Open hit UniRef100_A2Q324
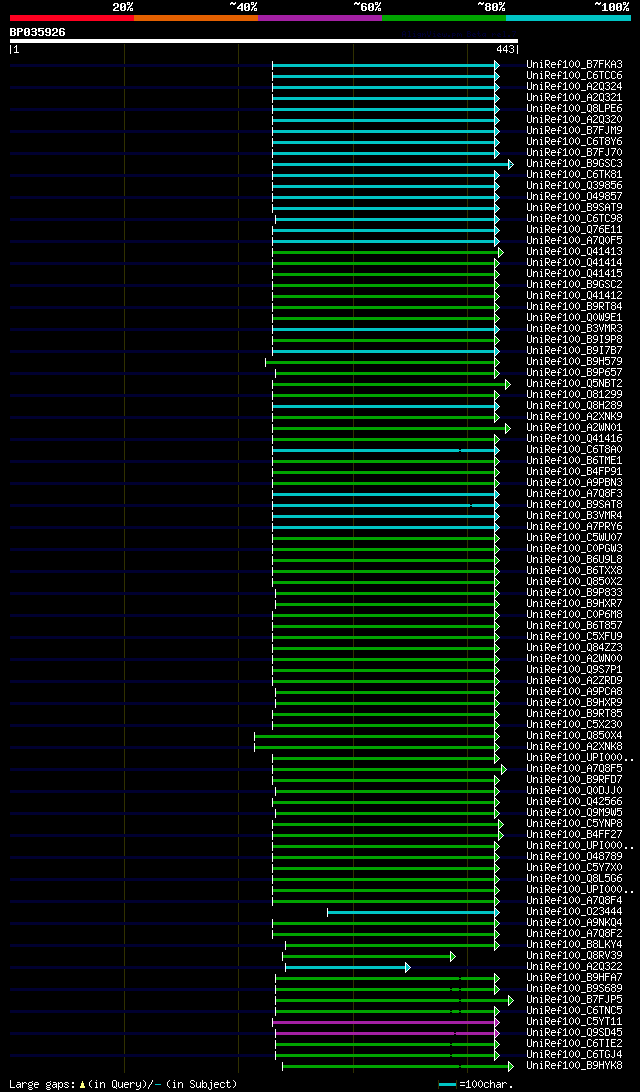This screenshot has width=640, height=1092. [x=575, y=86]
